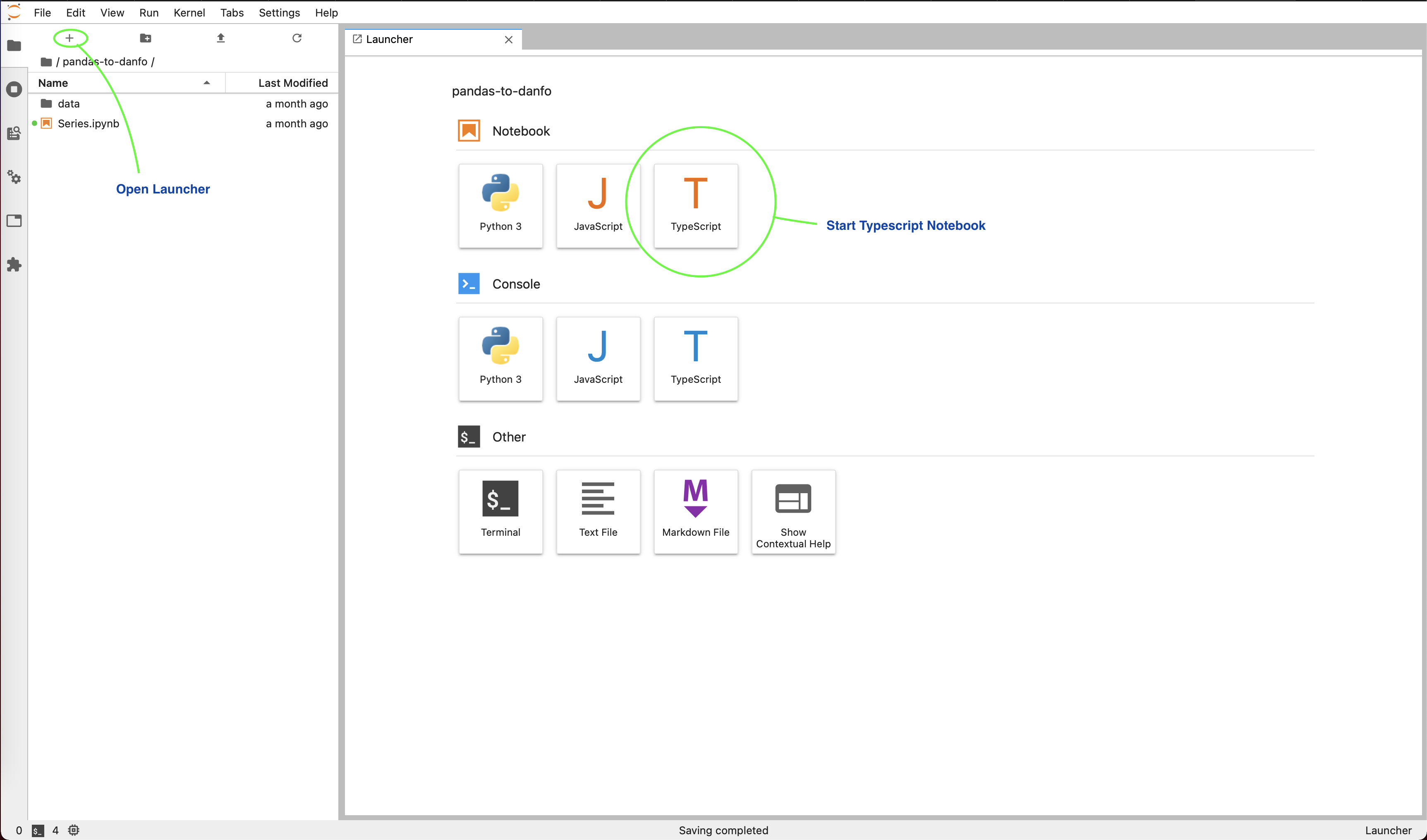Open the Extension Manager puzzle icon

(x=14, y=264)
